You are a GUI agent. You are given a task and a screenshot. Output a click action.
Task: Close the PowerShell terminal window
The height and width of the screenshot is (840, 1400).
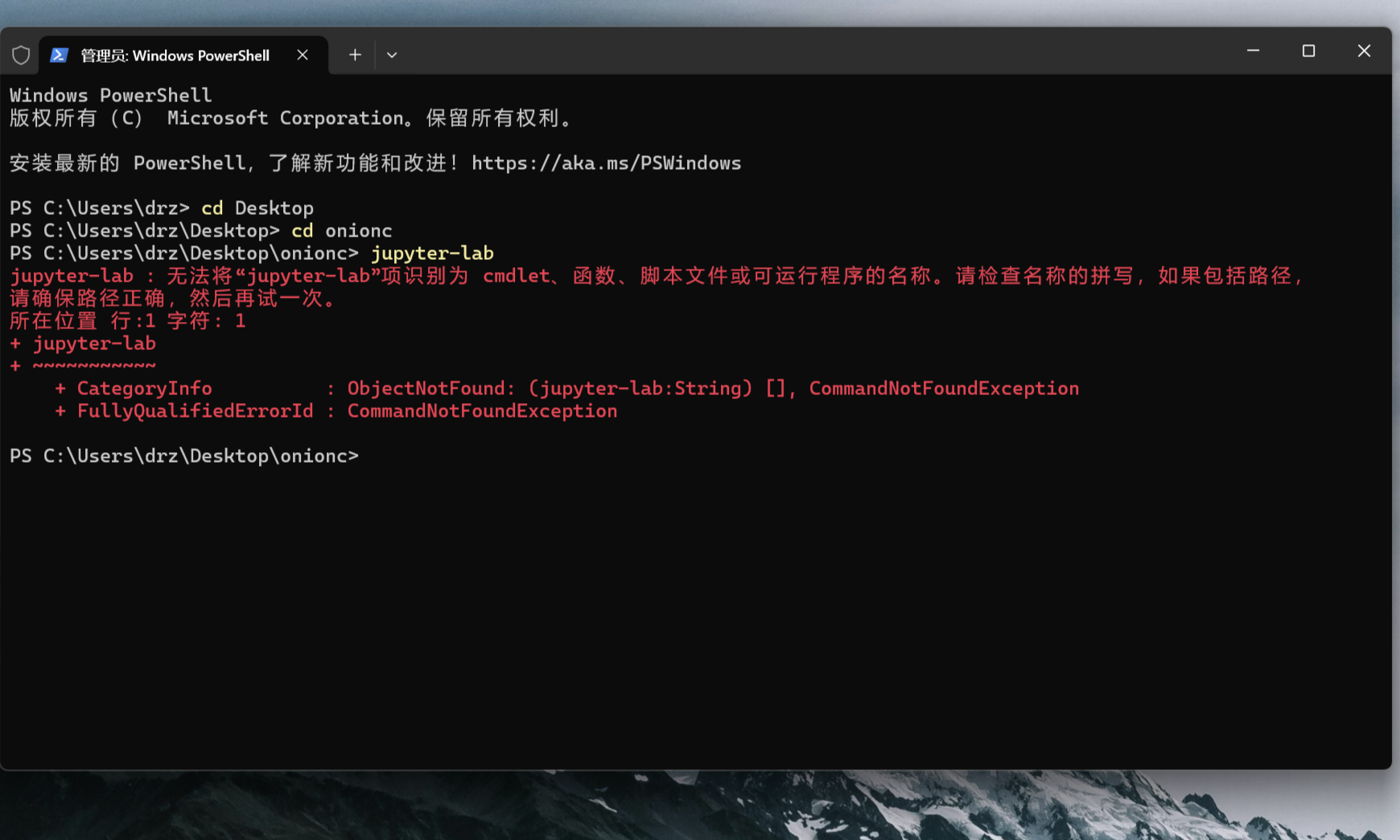(1364, 51)
